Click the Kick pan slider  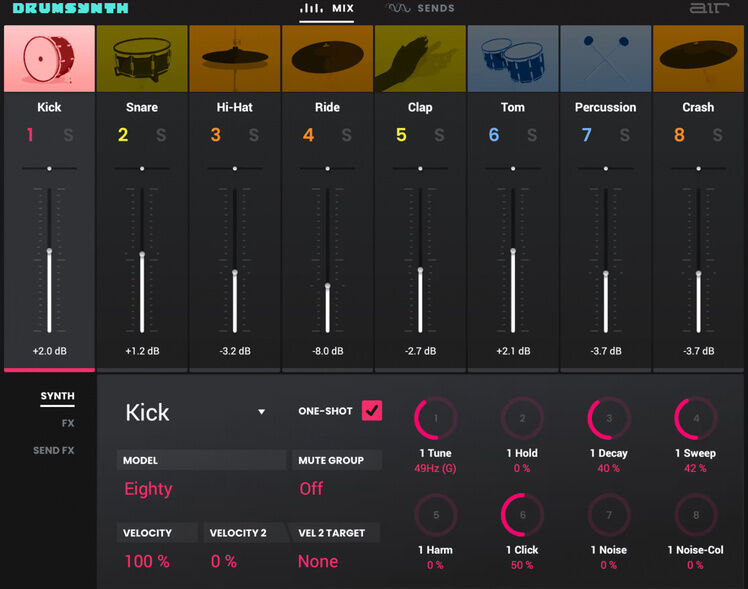[x=49, y=168]
